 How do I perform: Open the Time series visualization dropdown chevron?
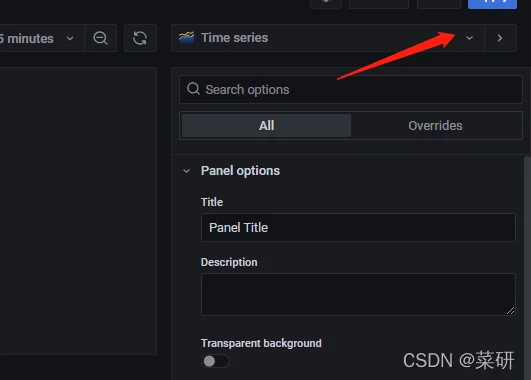pos(469,38)
